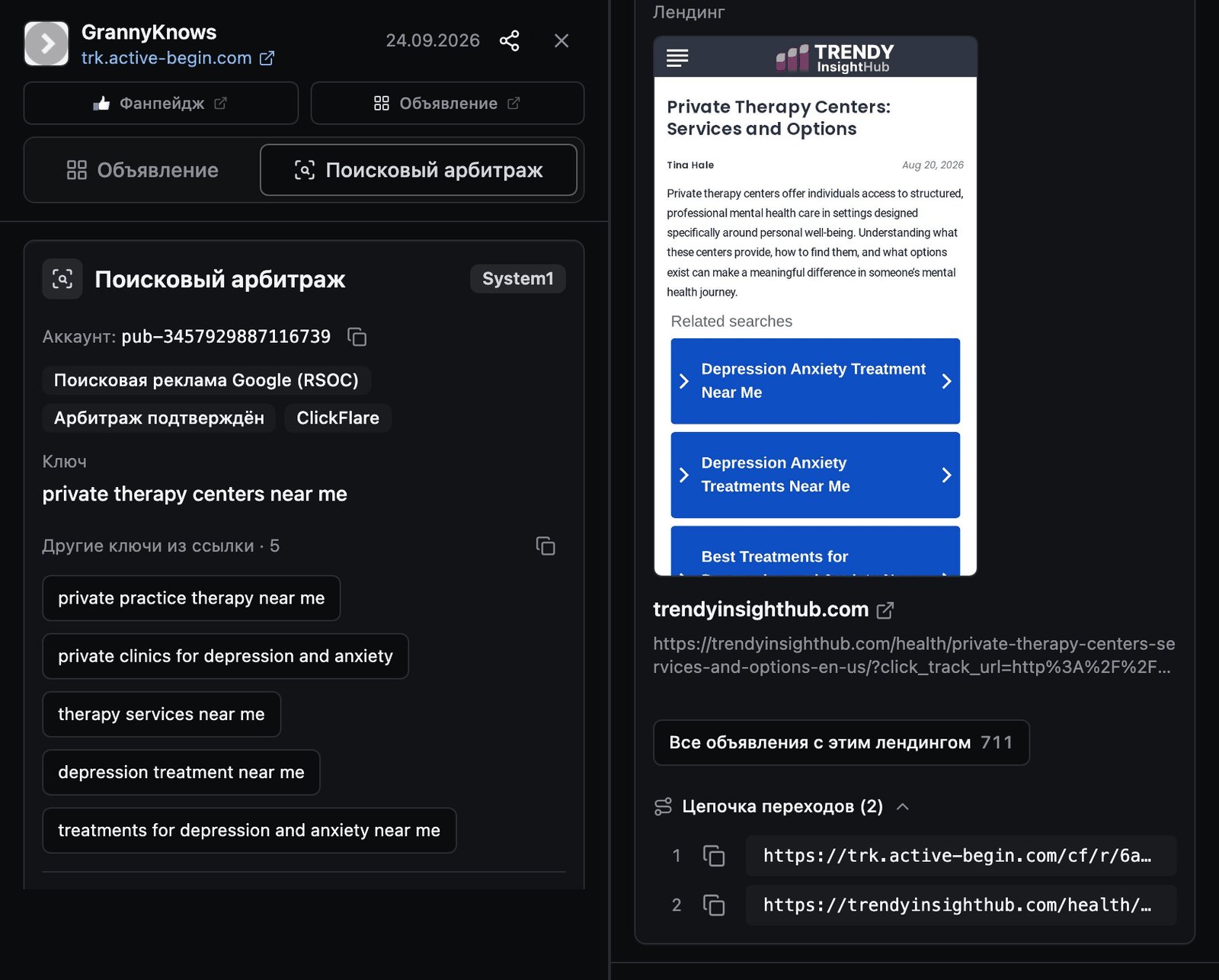This screenshot has height=980, width=1219.
Task: Select keyword treatments for depression and anxiety near me
Action: 249,830
